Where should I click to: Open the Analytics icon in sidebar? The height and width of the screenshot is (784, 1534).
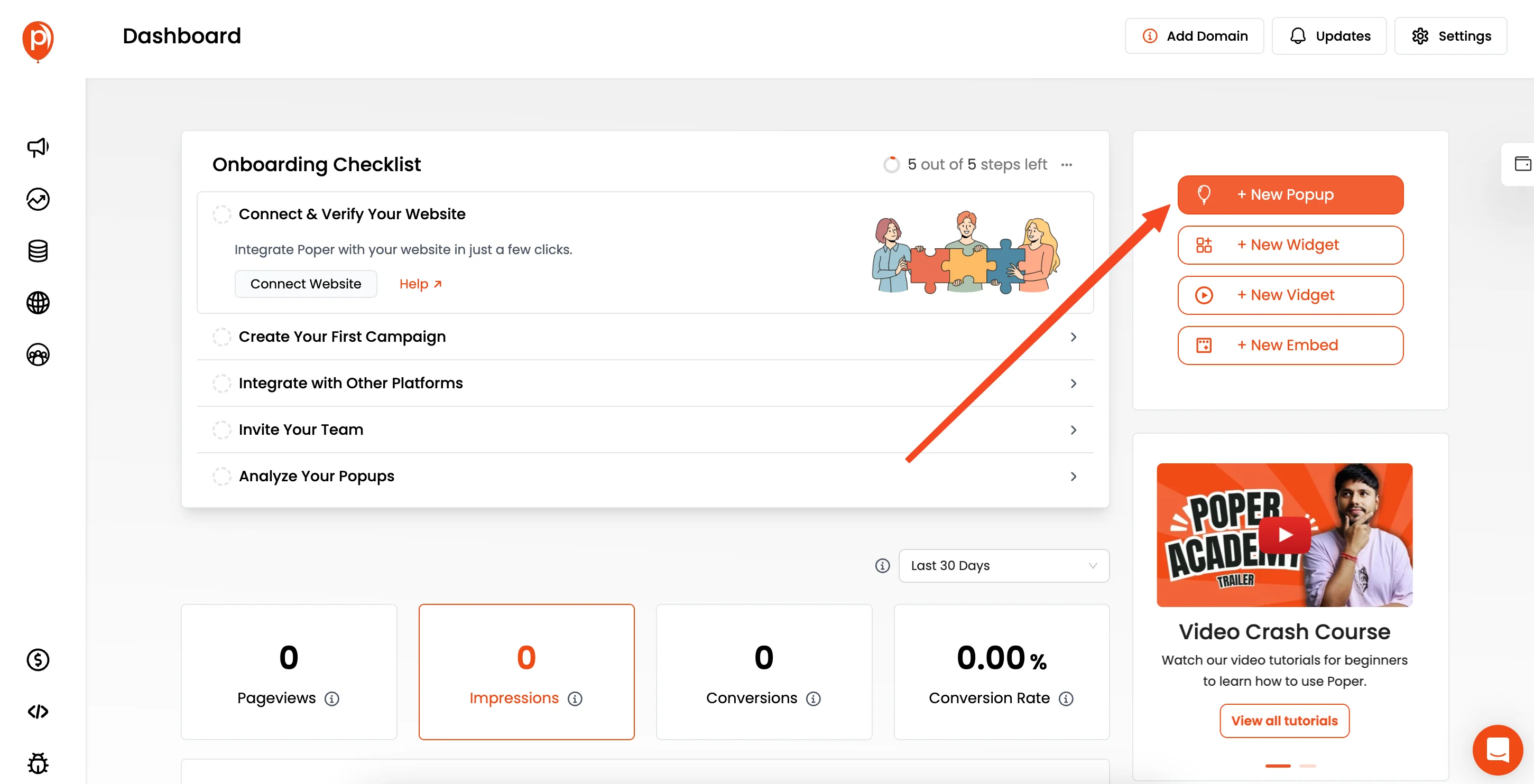[38, 198]
